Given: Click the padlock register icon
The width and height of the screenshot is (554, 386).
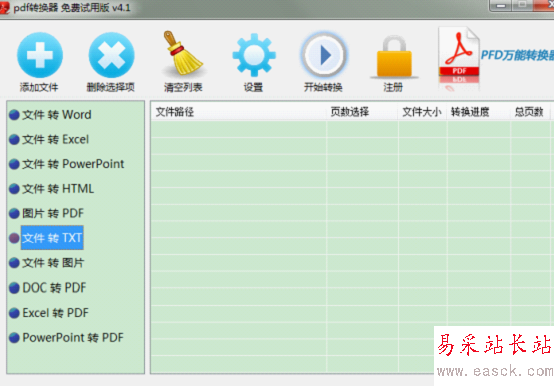Looking at the screenshot, I should coord(394,57).
